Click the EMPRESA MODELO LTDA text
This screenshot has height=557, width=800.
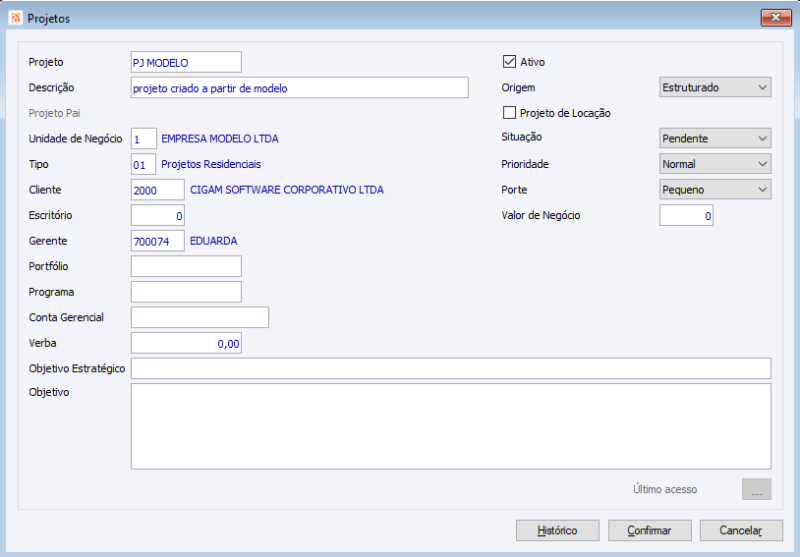point(220,139)
